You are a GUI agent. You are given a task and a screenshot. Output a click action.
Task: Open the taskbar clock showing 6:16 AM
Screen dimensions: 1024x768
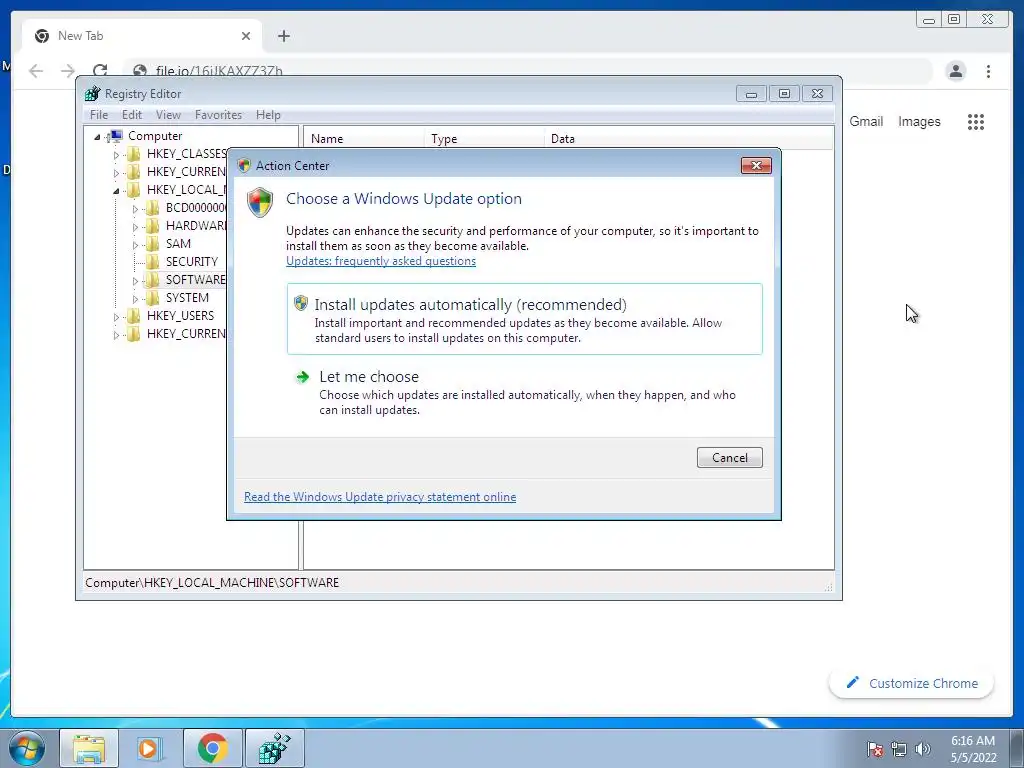pyautogui.click(x=973, y=749)
